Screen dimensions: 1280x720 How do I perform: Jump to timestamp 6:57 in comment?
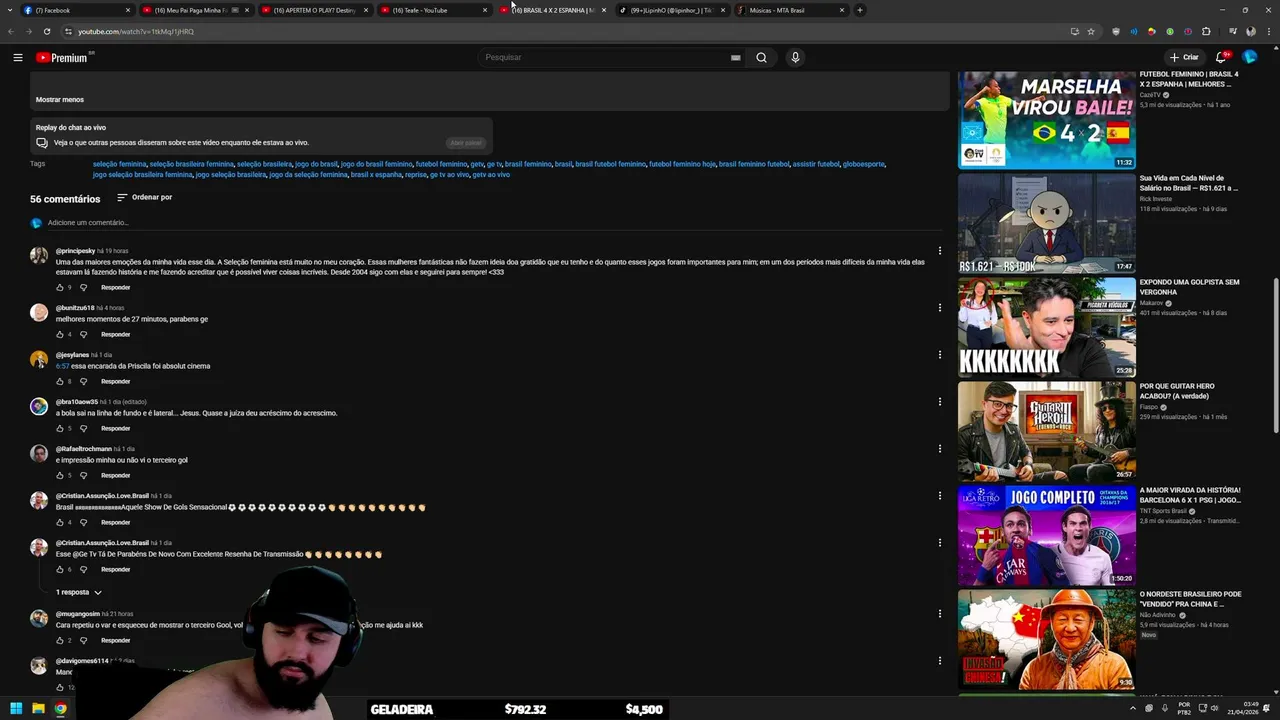62,366
